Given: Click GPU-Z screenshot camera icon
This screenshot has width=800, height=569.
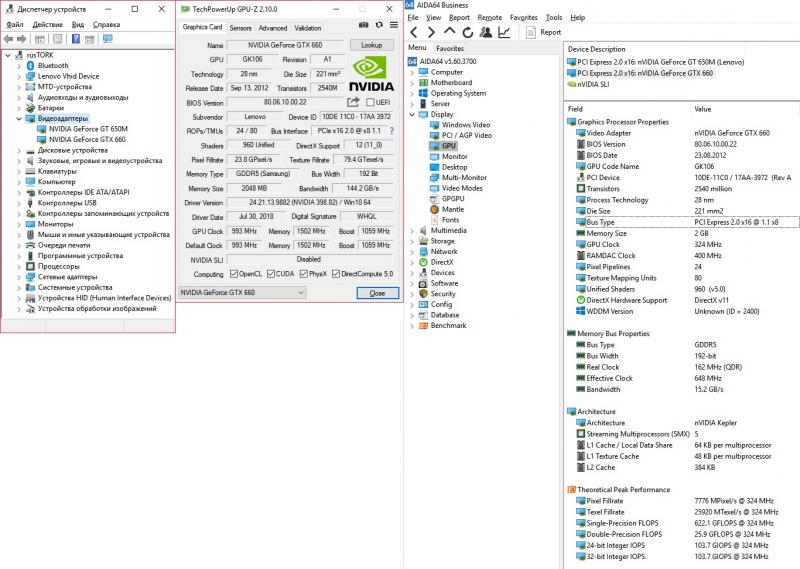Looking at the screenshot, I should click(363, 25).
